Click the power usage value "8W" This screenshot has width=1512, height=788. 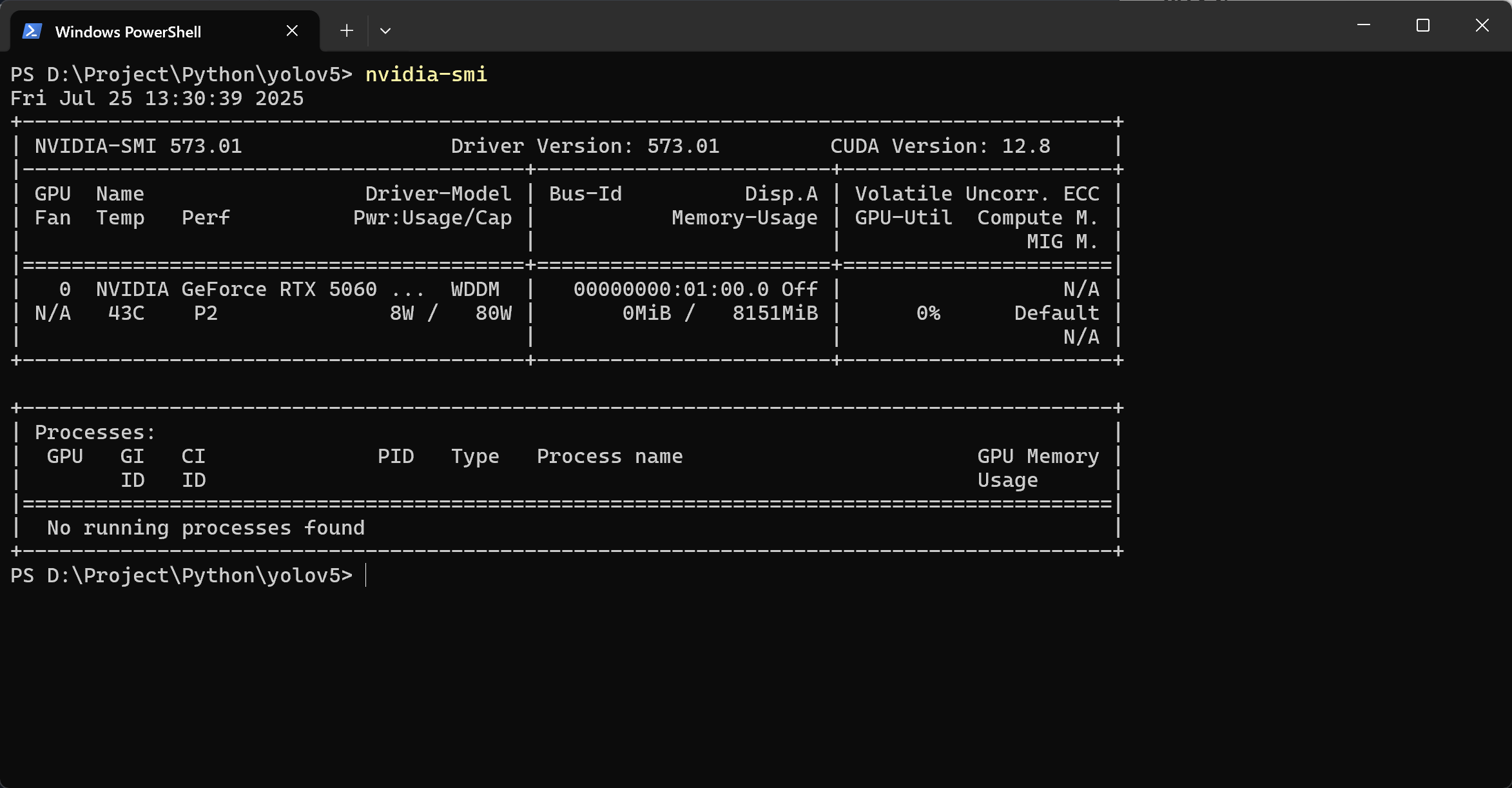[402, 313]
